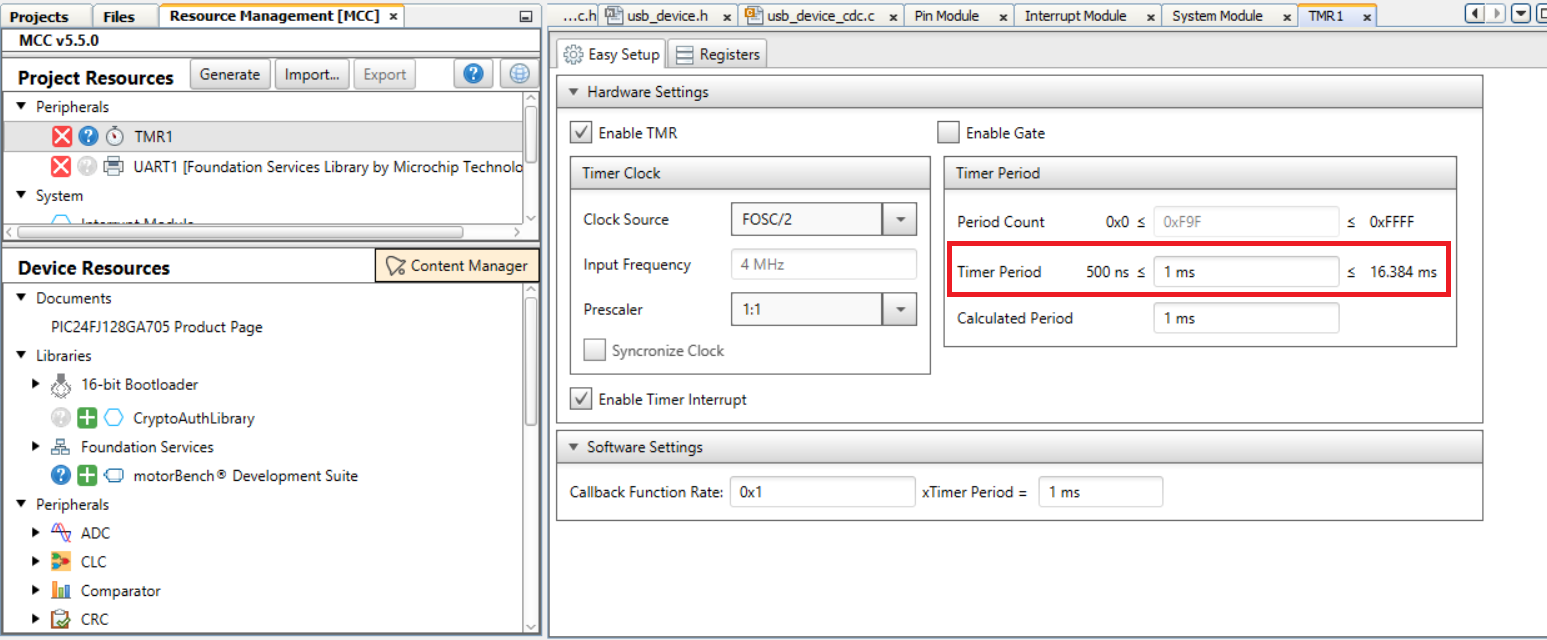This screenshot has height=640, width=1547.
Task: Collapse the Documents node in Device Resources
Action: (22, 298)
